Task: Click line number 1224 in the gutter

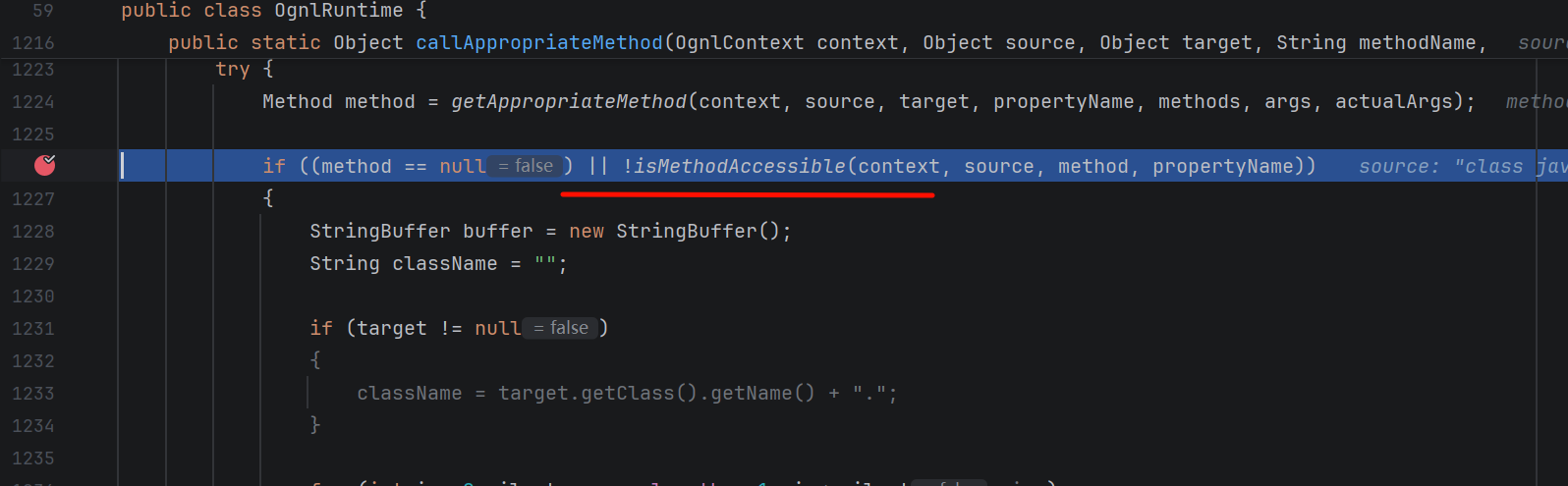Action: coord(33,101)
